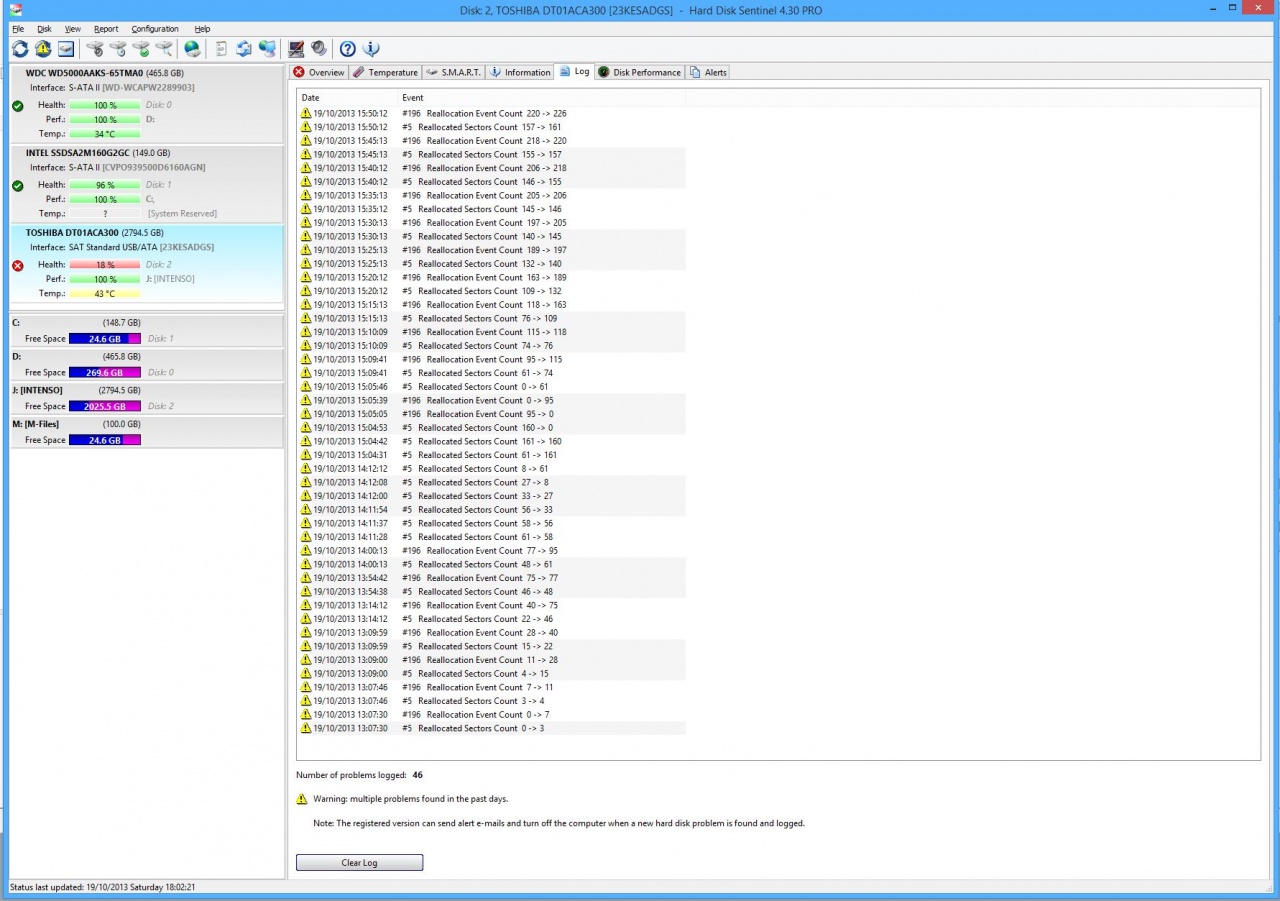This screenshot has width=1280, height=901.
Task: Click the Clear Log button
Action: 359,863
